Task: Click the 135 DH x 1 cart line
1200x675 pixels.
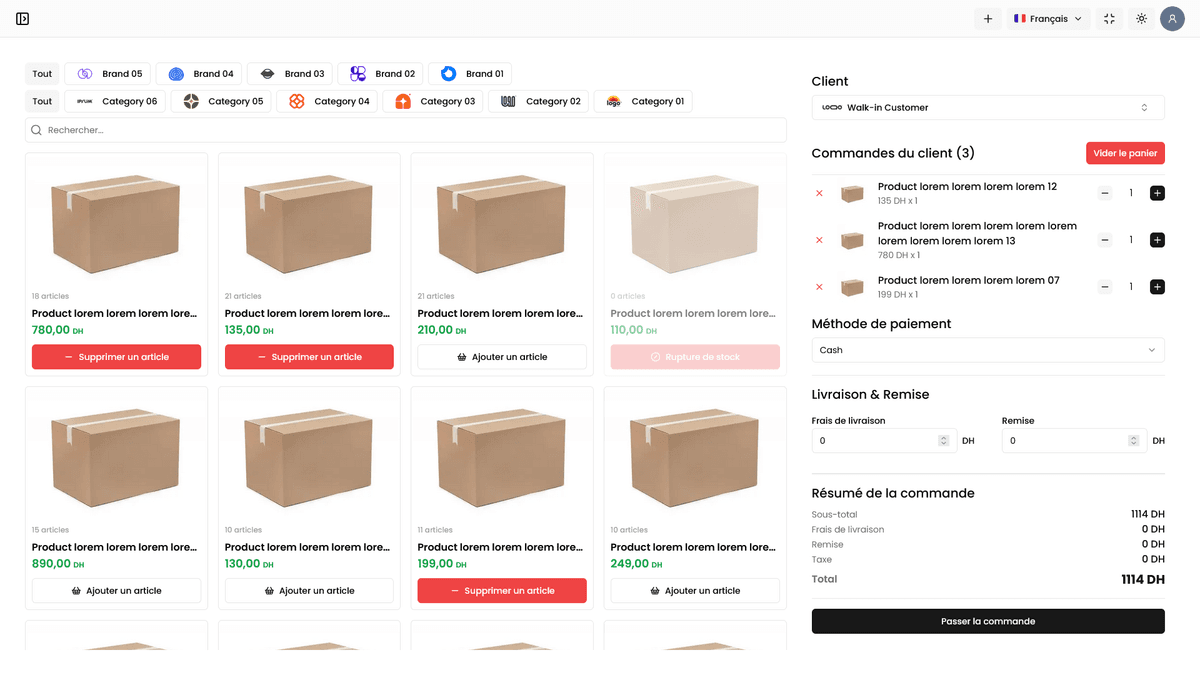Action: click(x=898, y=201)
